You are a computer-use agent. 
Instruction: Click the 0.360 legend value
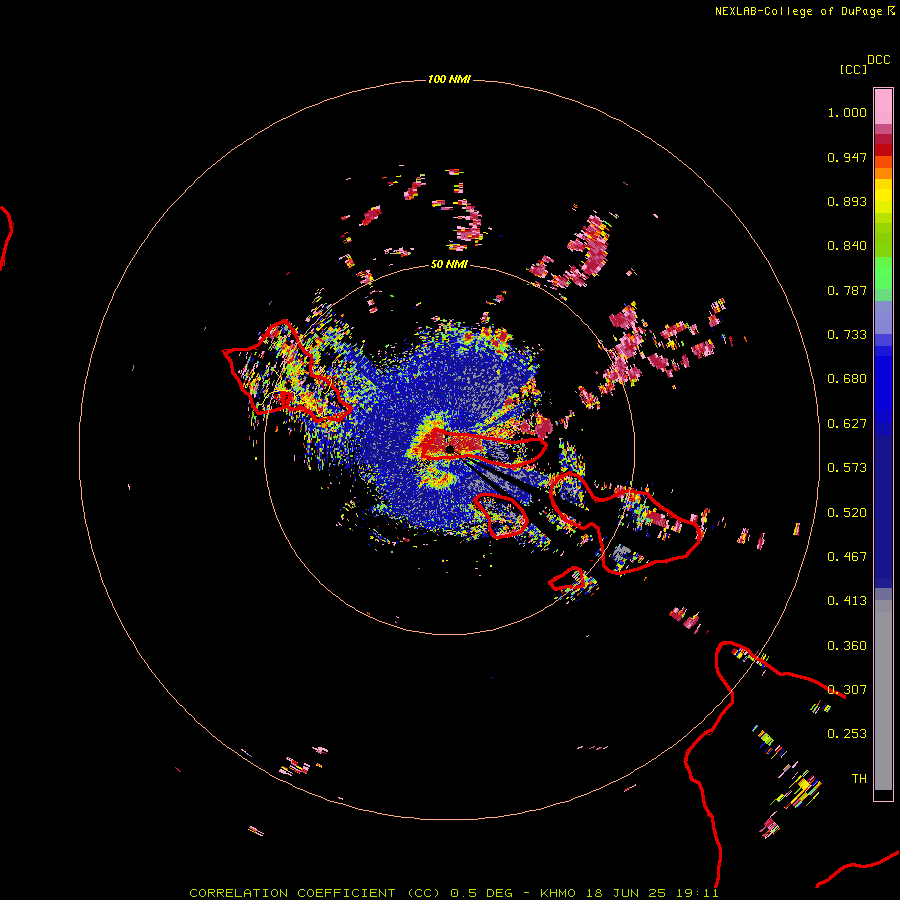(x=847, y=646)
